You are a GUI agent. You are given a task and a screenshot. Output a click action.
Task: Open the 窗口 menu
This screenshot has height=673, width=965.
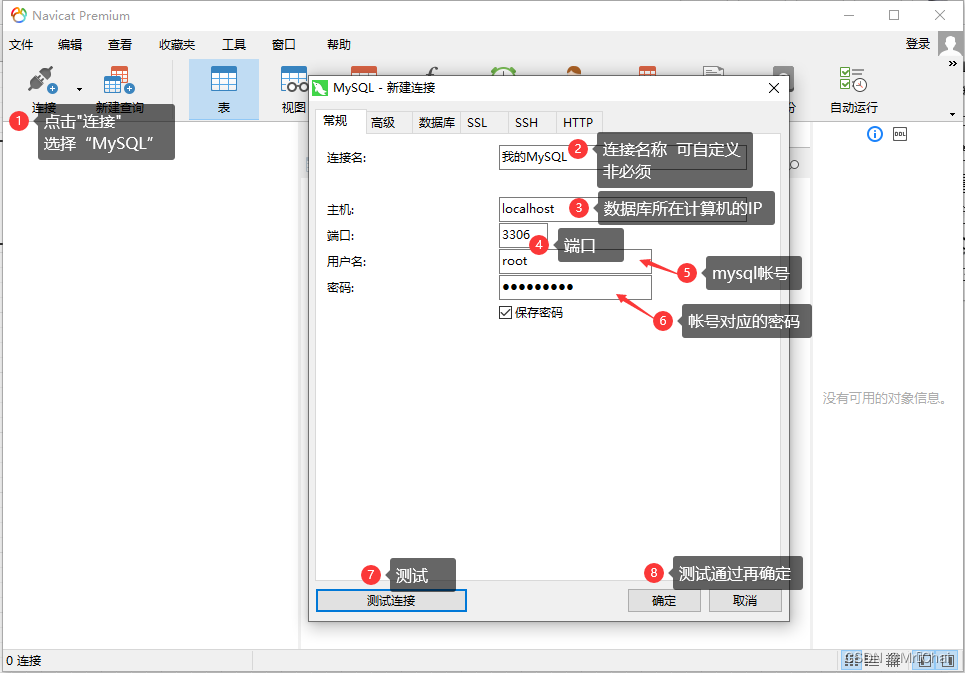point(284,45)
